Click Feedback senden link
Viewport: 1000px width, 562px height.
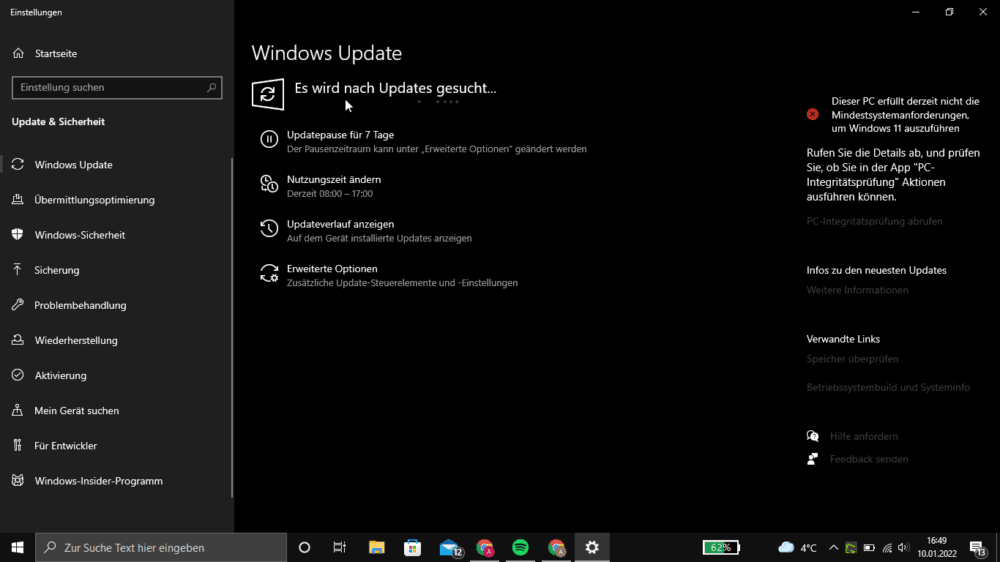pyautogui.click(x=869, y=459)
